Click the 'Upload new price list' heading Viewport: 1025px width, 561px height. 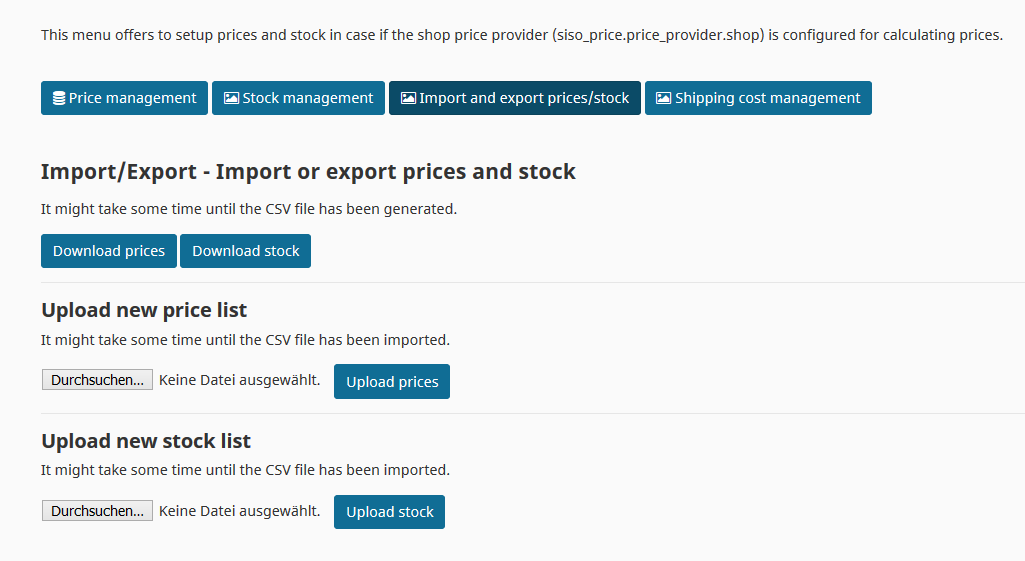click(144, 310)
